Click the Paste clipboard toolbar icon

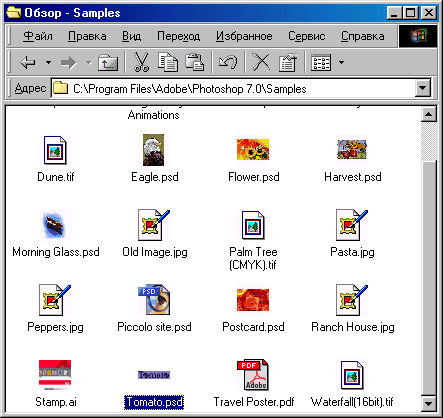click(195, 62)
